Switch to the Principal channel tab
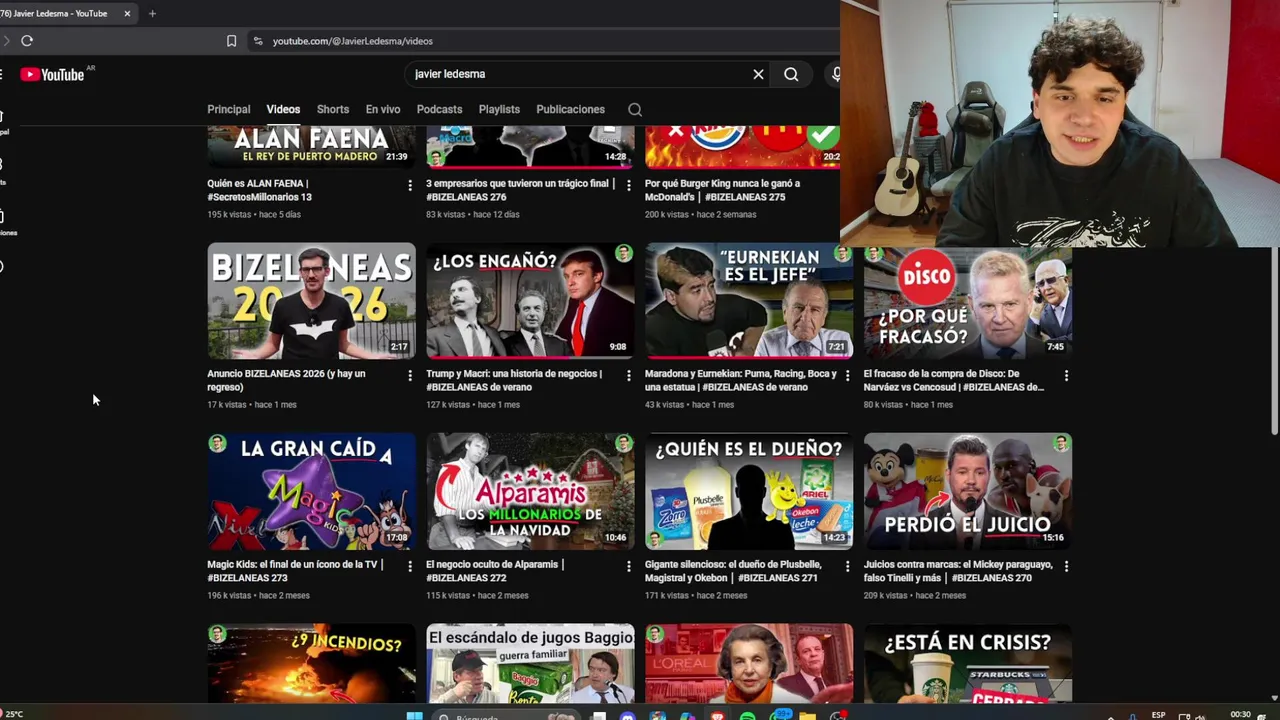The height and width of the screenshot is (720, 1280). 229,109
